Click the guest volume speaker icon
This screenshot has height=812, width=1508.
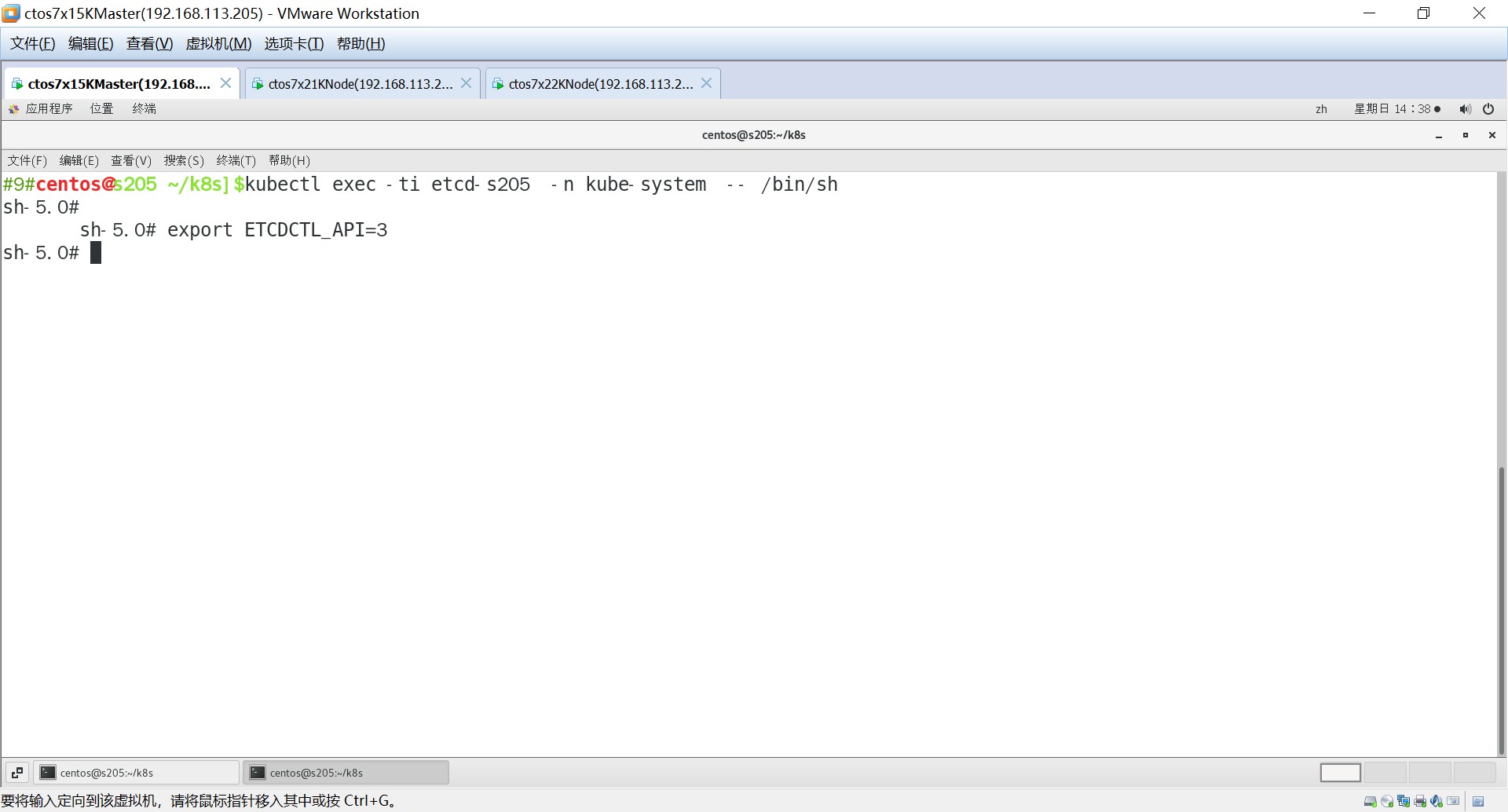pos(1465,109)
